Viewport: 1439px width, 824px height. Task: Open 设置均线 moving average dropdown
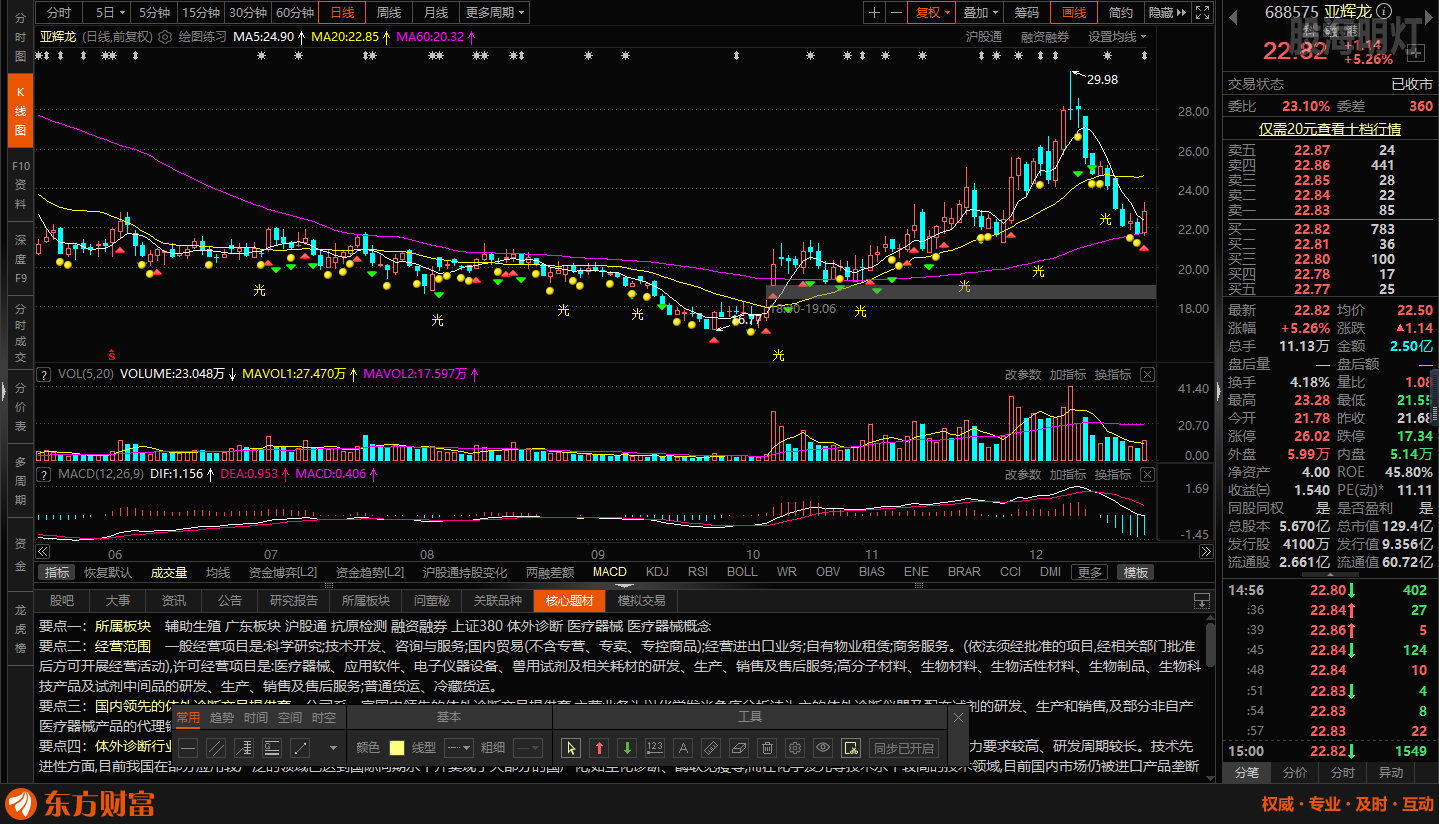(1118, 36)
